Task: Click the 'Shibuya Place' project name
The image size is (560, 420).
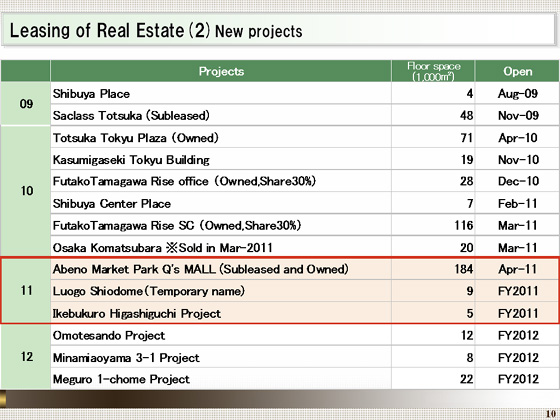Action: click(x=91, y=94)
